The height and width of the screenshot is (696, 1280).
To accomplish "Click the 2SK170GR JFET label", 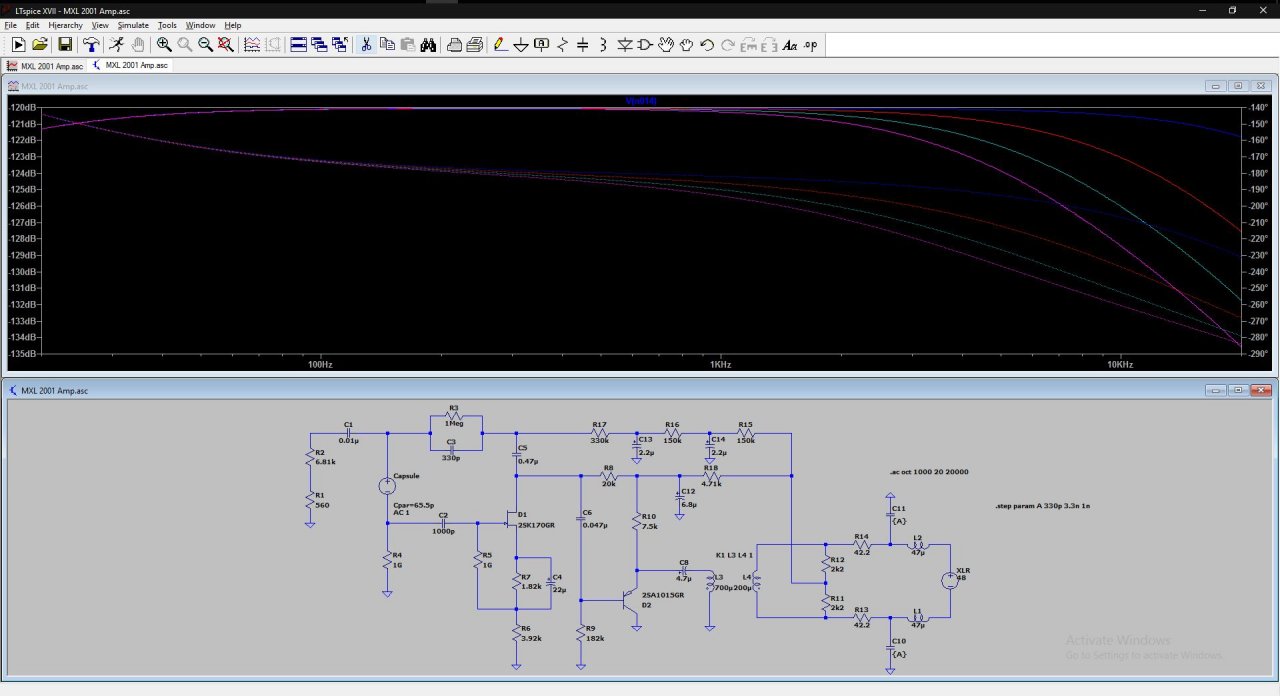I will click(x=538, y=525).
